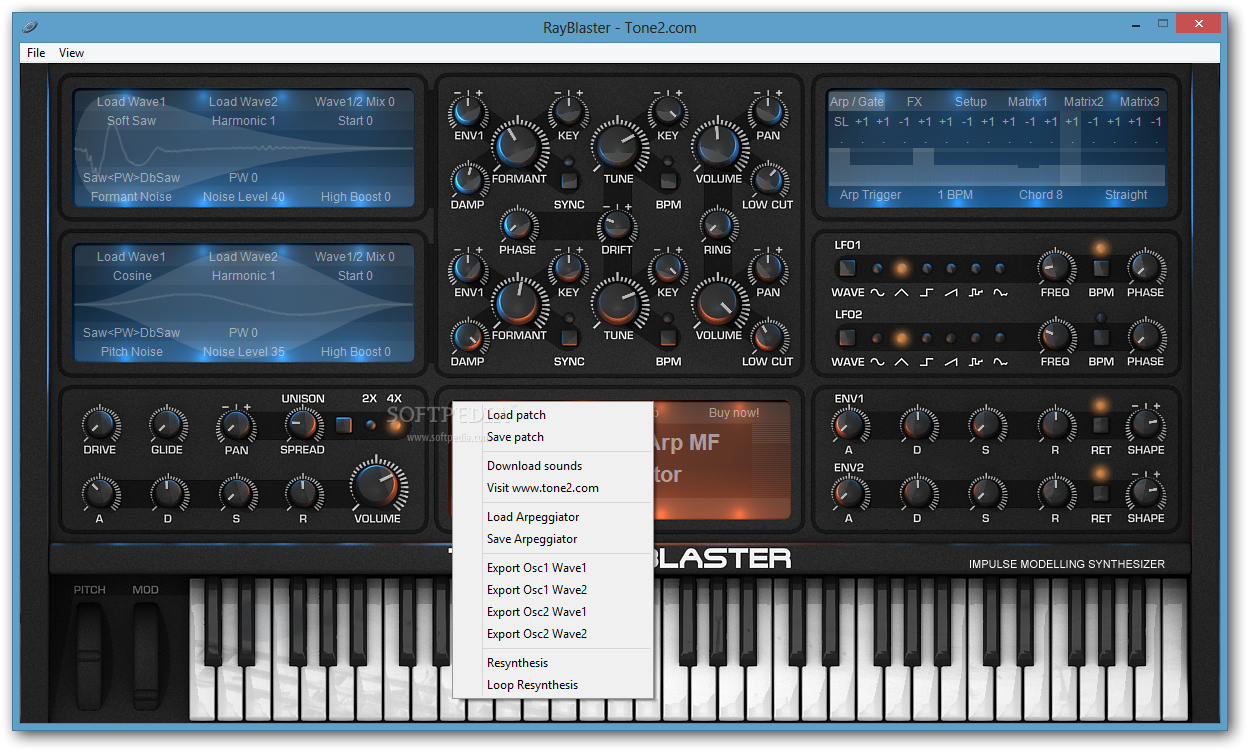This screenshot has width=1248, height=751.
Task: Toggle the ENV1 RET button
Action: pos(1101,425)
